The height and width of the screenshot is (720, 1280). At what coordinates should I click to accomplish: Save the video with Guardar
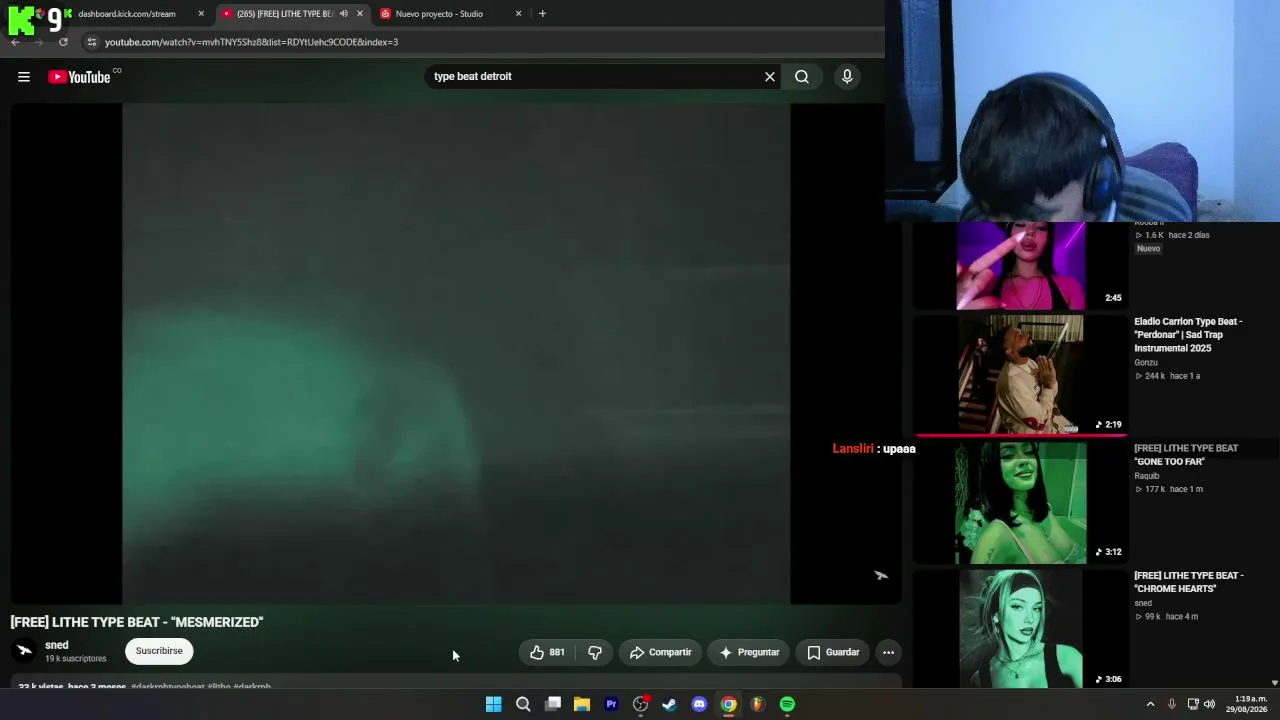833,652
